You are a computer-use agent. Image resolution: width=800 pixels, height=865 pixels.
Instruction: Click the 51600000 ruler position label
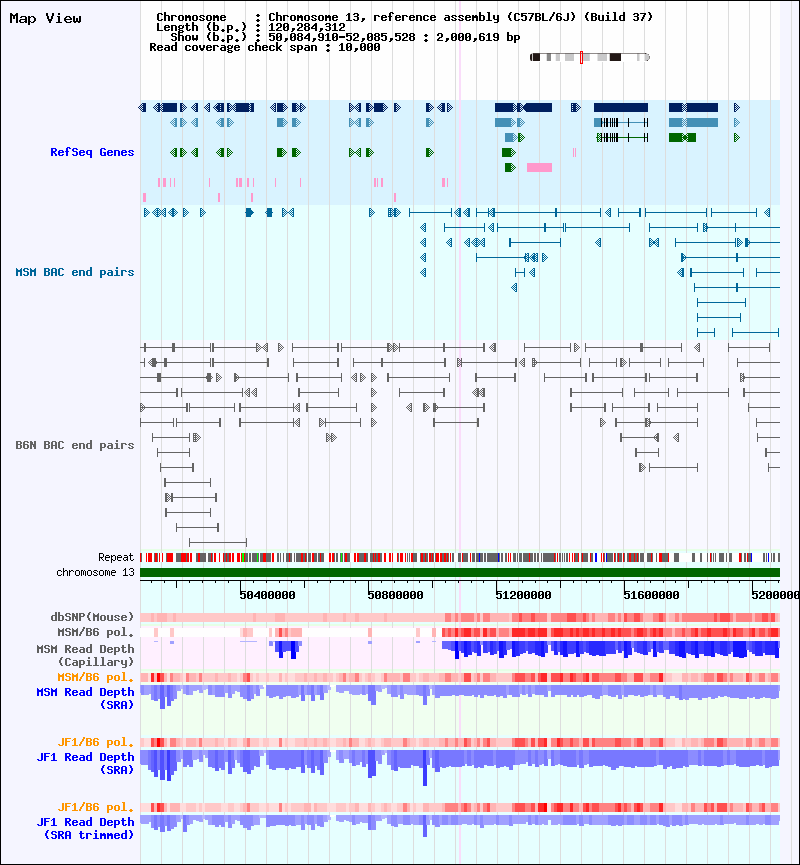click(x=651, y=595)
